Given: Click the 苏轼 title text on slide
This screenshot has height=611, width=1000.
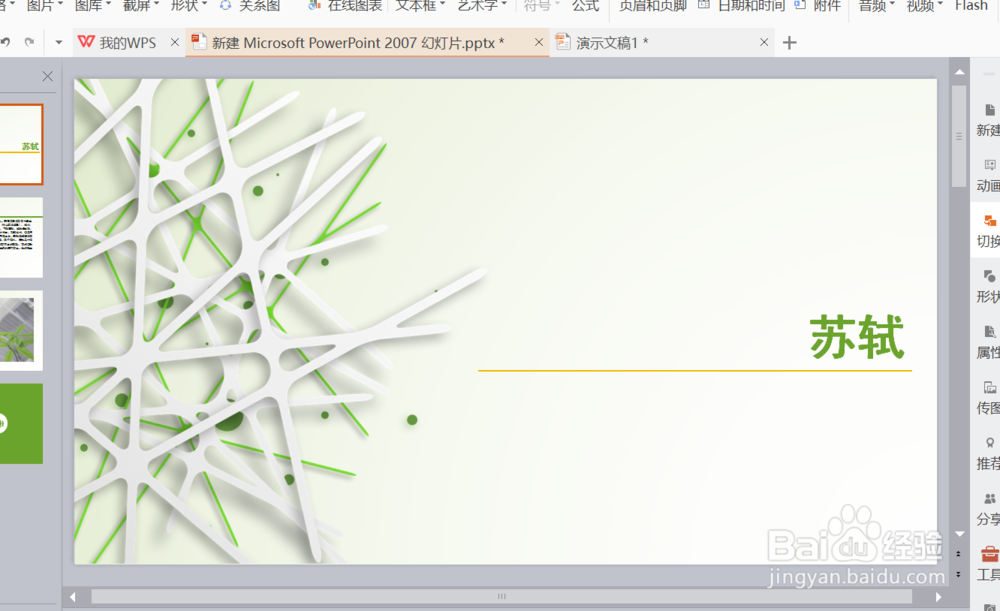Looking at the screenshot, I should tap(857, 337).
